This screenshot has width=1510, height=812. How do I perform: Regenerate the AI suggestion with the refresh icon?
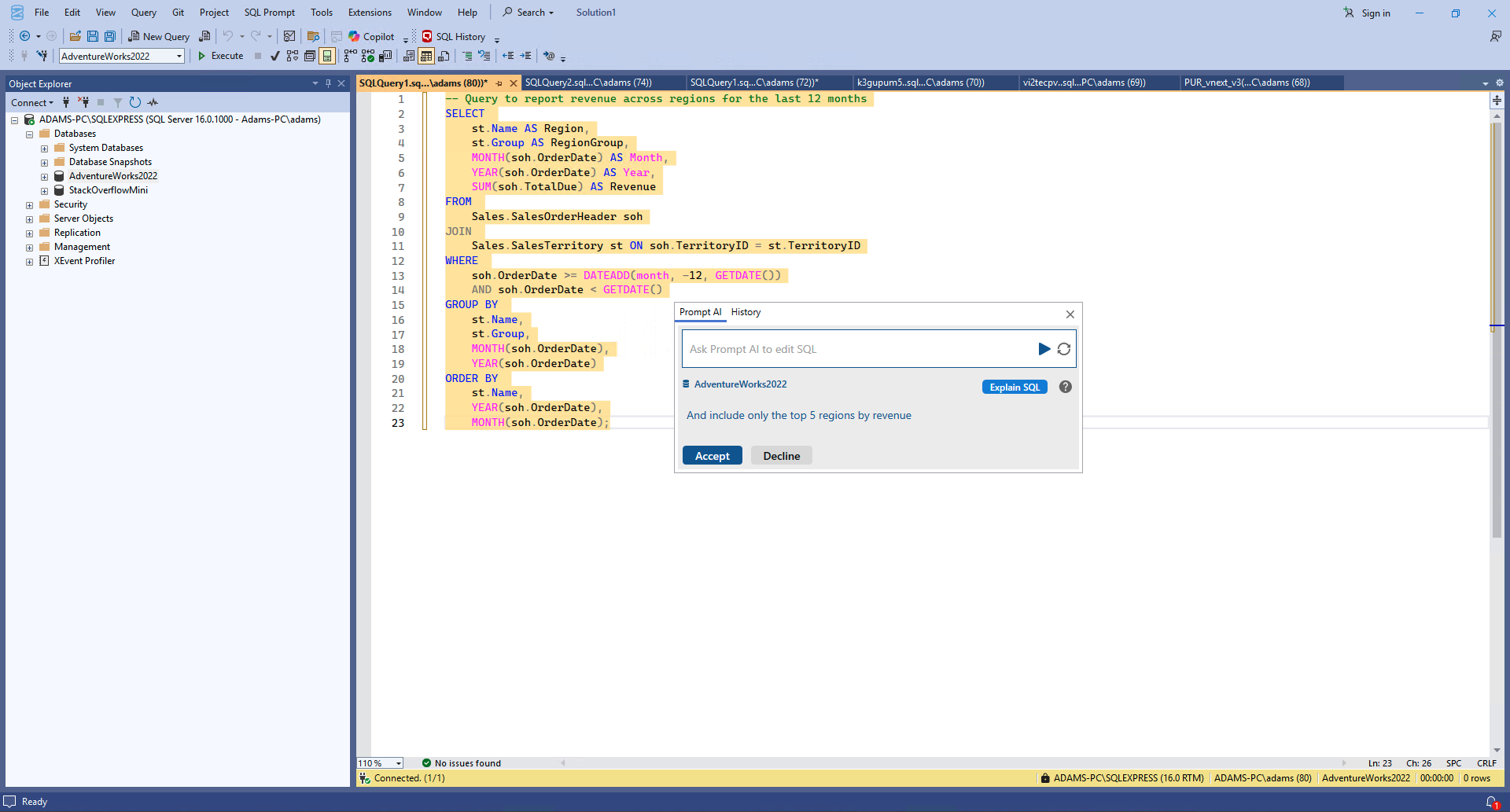pos(1063,348)
